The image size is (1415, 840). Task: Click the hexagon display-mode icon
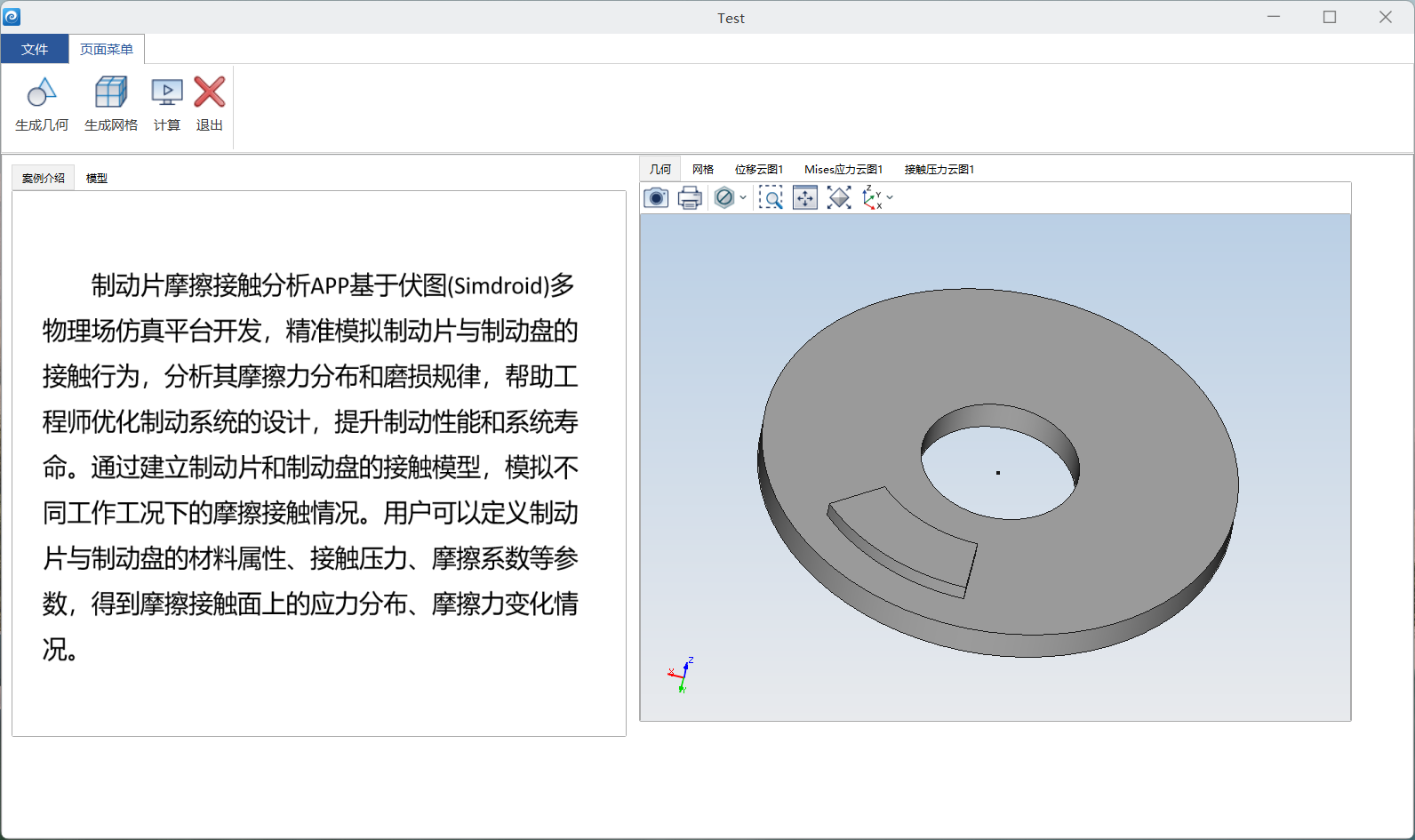(x=724, y=197)
